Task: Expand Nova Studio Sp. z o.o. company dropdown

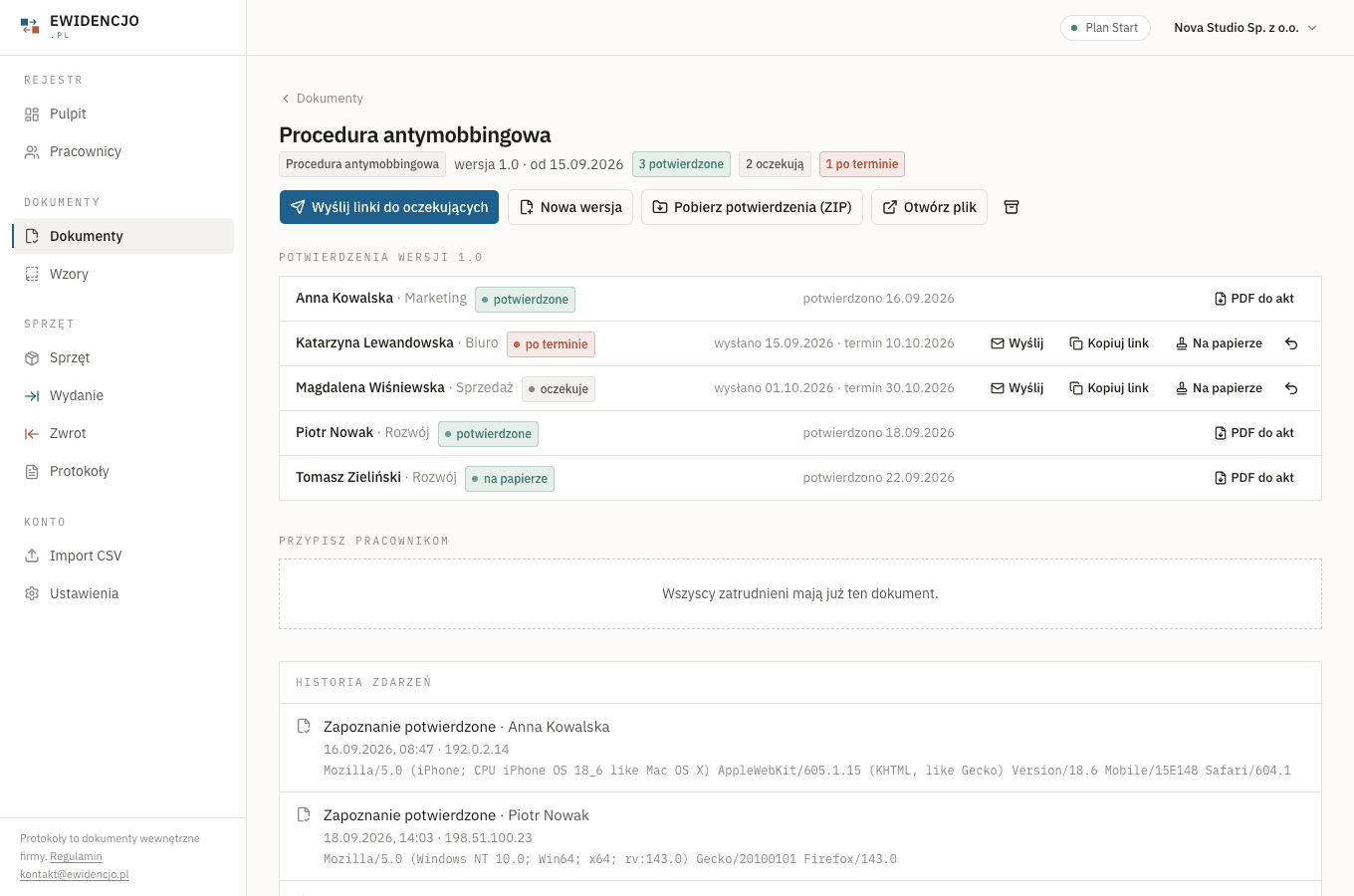Action: click(x=1245, y=28)
